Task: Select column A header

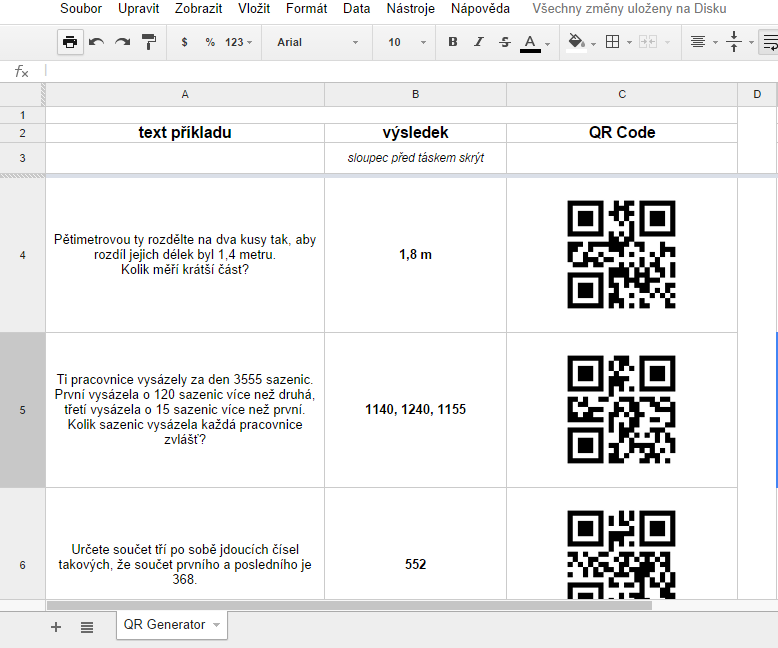Action: coord(185,94)
